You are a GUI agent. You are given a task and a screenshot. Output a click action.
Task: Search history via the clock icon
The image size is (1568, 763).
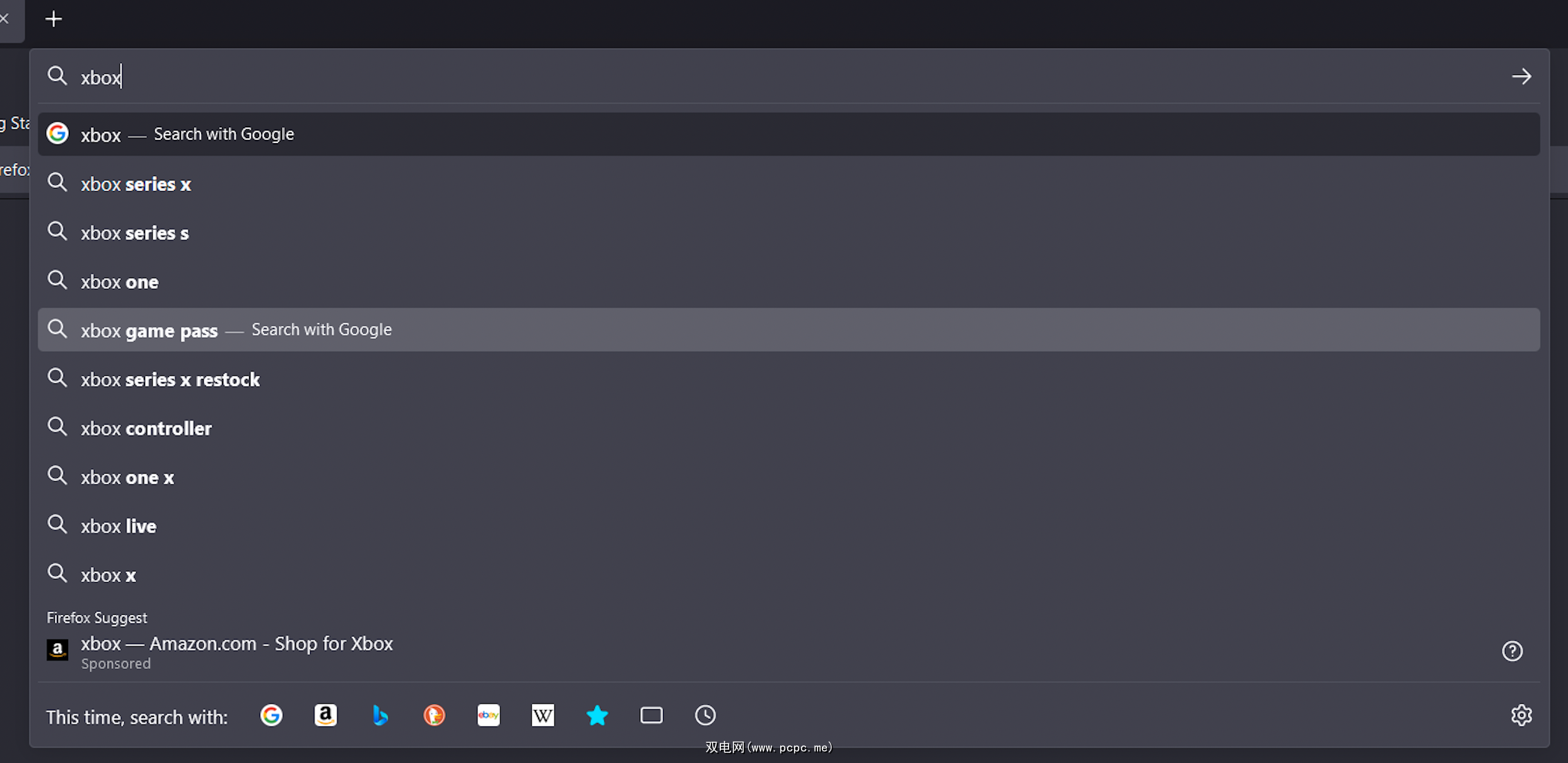705,715
